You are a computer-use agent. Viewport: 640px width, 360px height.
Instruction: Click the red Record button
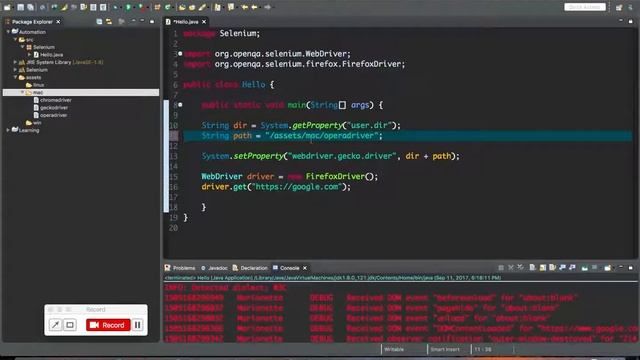coord(108,325)
